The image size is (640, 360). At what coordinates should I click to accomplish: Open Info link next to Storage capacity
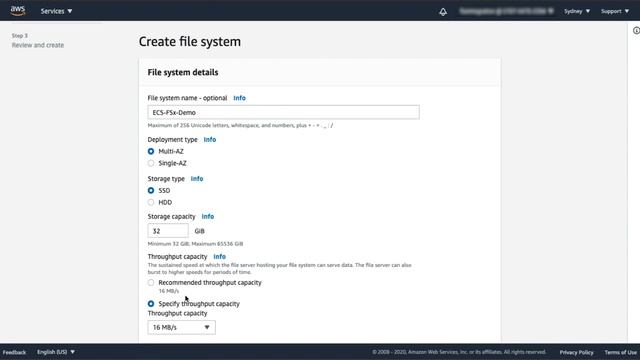point(208,216)
